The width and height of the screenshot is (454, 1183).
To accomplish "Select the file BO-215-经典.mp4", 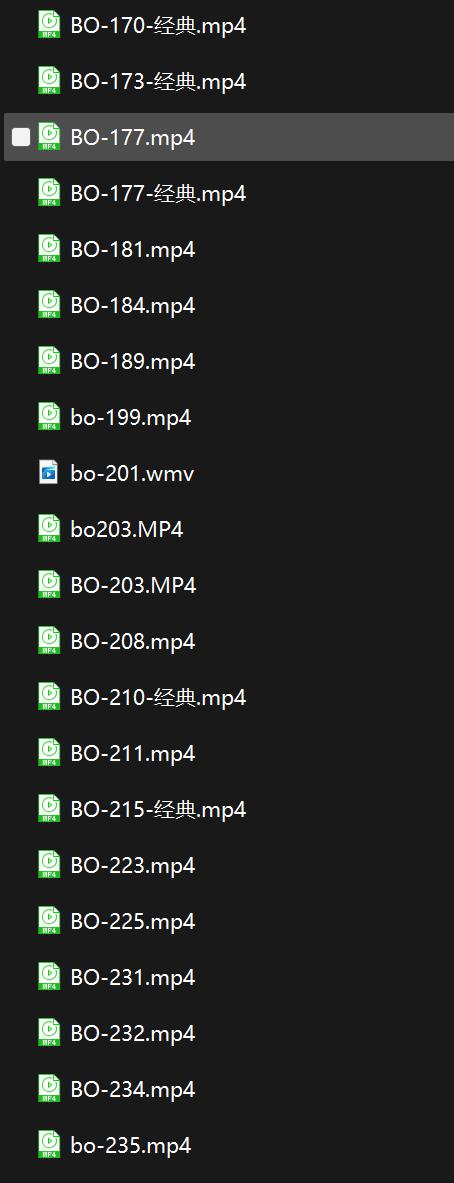I will click(x=158, y=810).
